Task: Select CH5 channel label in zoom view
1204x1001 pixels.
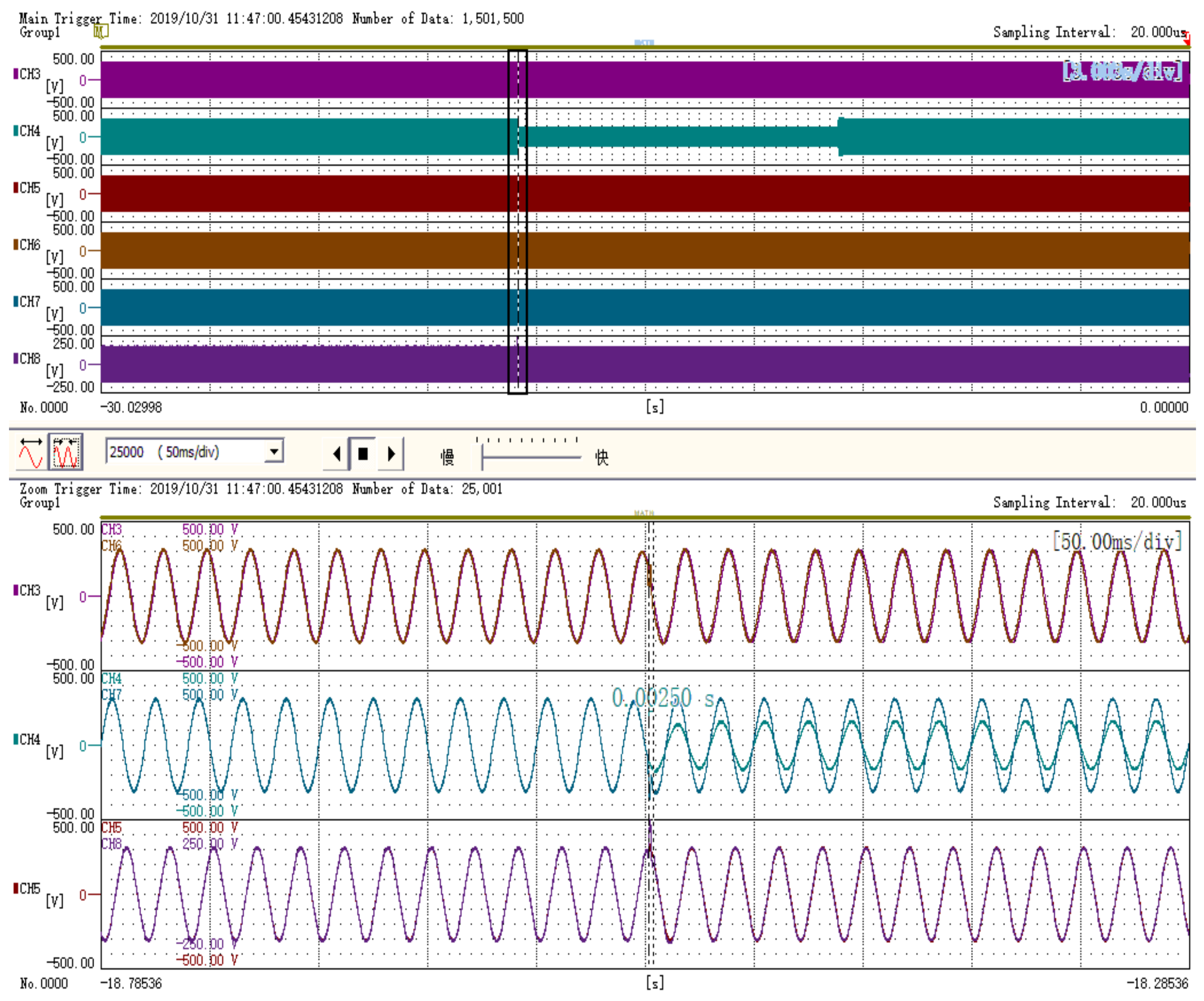Action: tap(30, 888)
